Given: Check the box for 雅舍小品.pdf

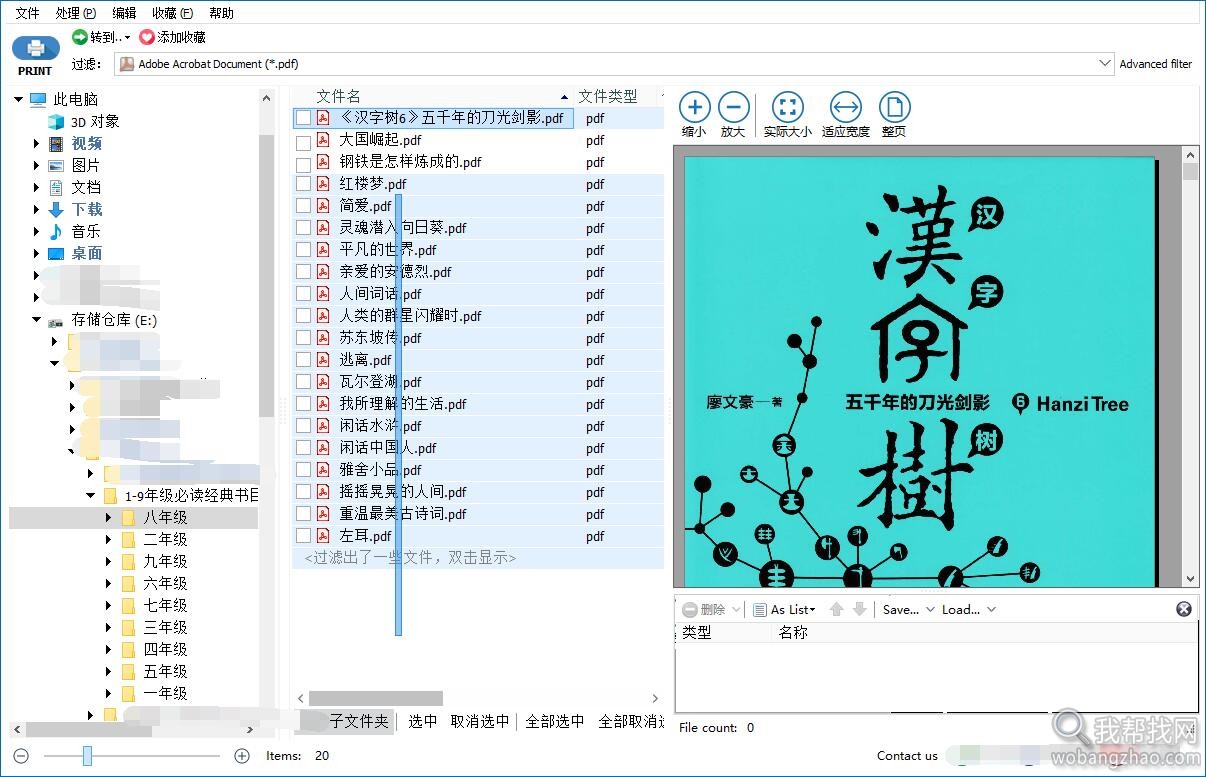Looking at the screenshot, I should pos(303,470).
